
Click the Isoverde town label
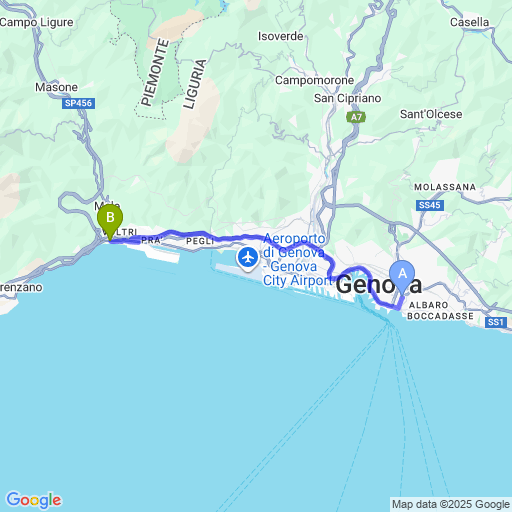pyautogui.click(x=280, y=36)
